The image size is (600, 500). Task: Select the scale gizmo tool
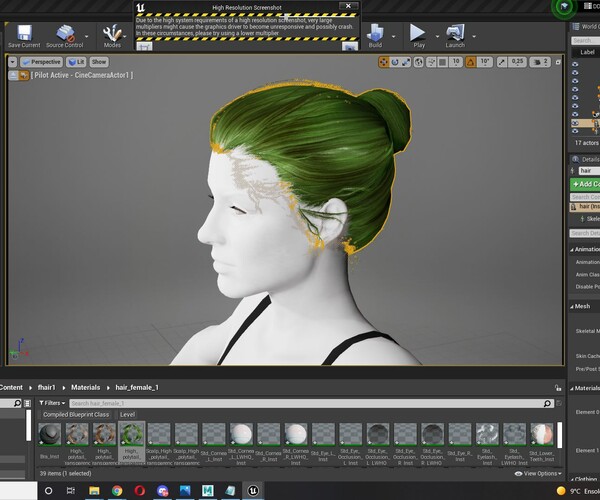tap(406, 62)
